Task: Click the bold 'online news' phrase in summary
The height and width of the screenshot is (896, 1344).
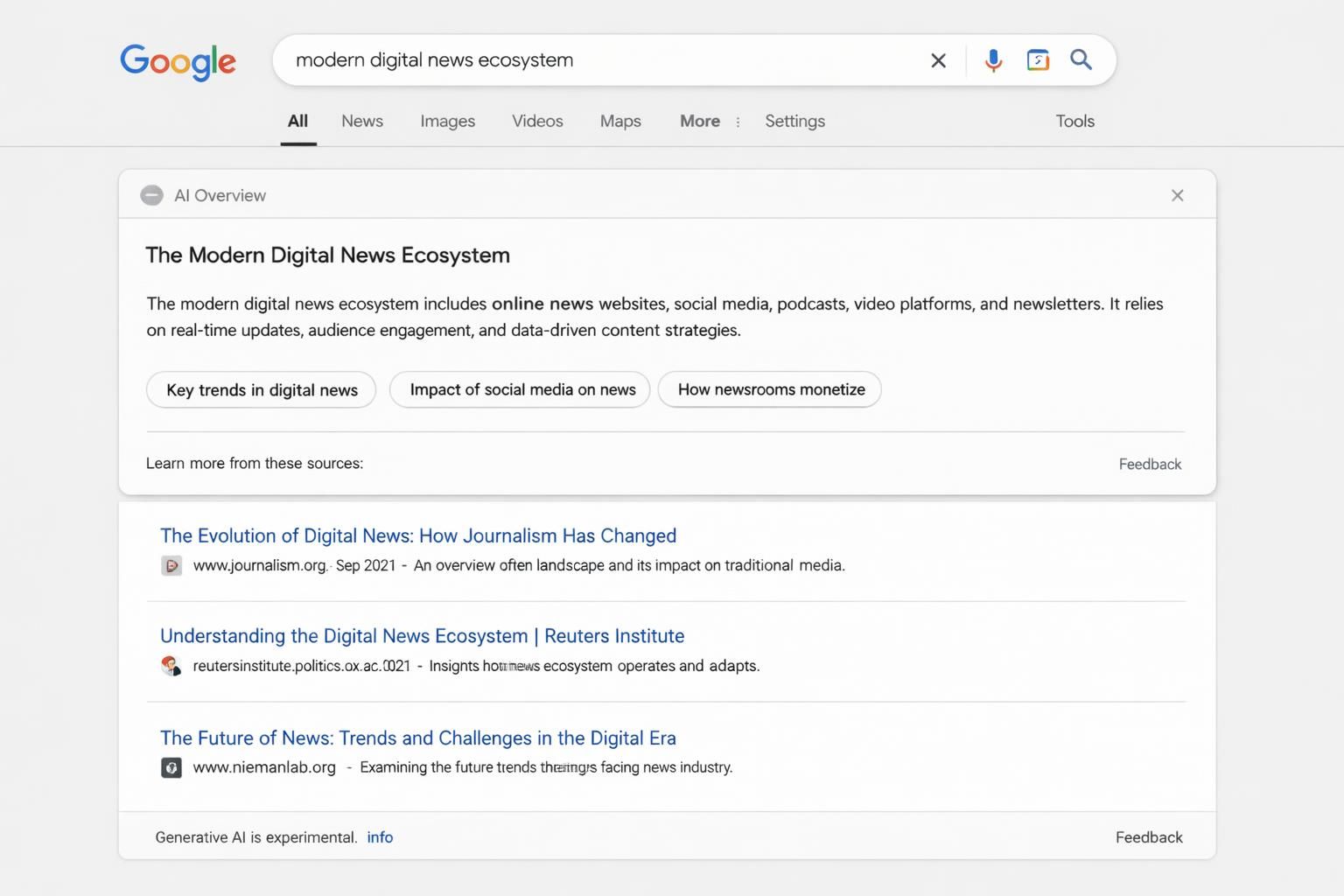Action: [542, 304]
